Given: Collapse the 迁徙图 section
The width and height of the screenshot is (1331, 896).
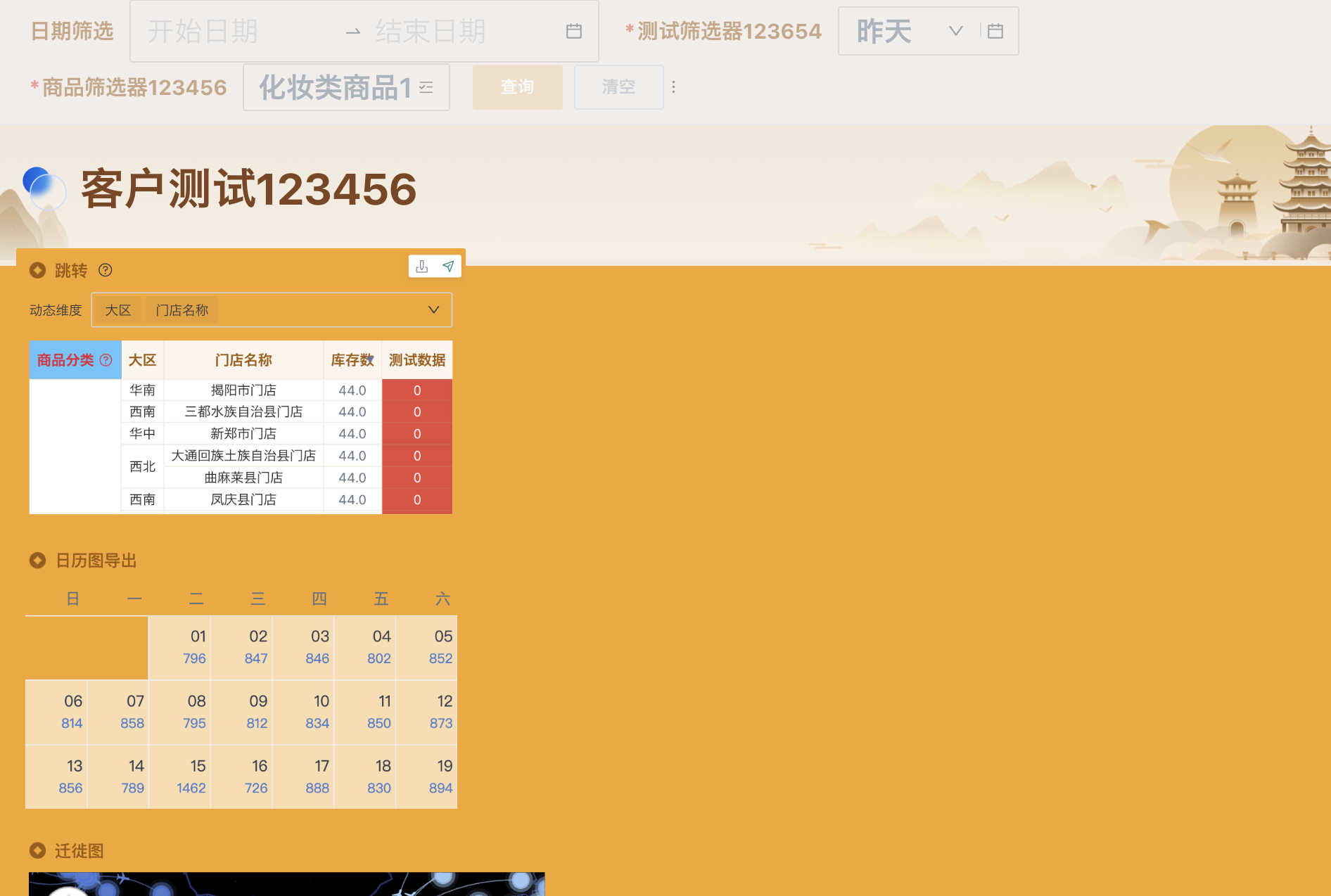Looking at the screenshot, I should (37, 850).
